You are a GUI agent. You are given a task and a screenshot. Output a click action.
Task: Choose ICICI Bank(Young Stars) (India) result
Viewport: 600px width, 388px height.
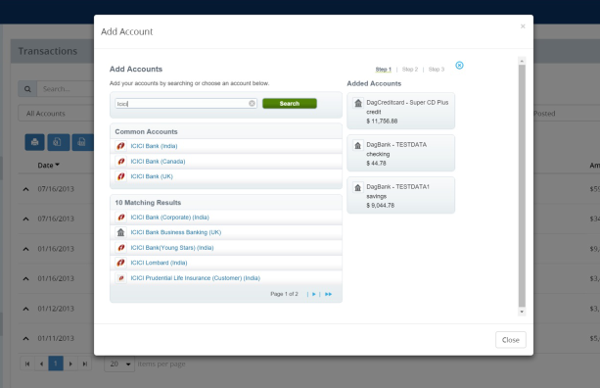coord(172,248)
